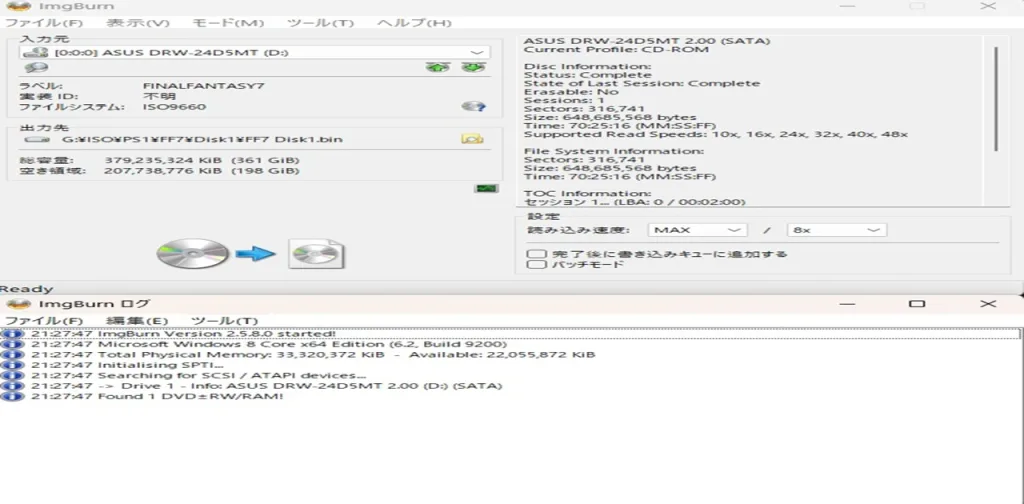This screenshot has width=1024, height=504.
Task: Click 'Current Profile: CD-ROM' text
Action: tap(616, 49)
